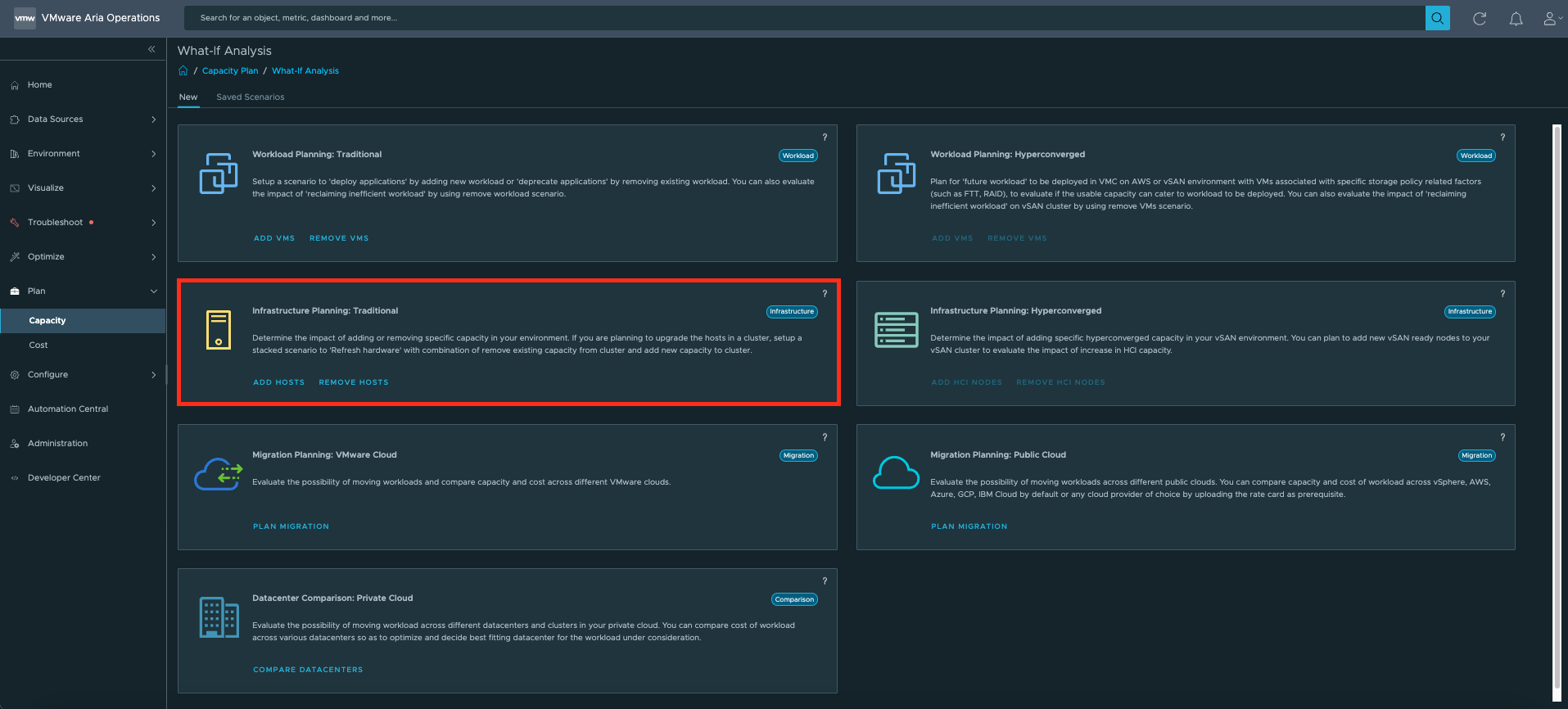
Task: Expand the Configure menu chevron
Action: coord(153,375)
